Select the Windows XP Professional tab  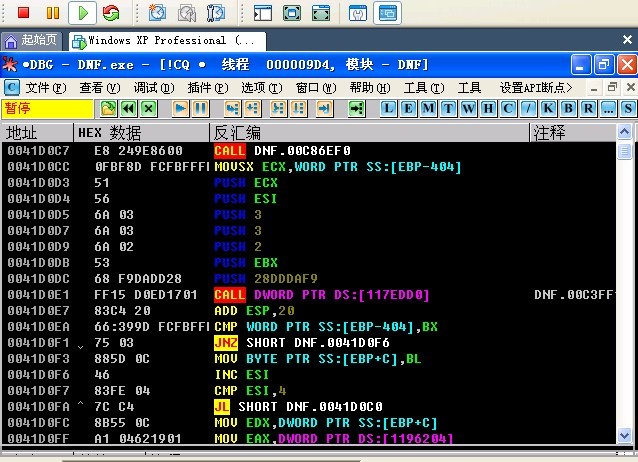tap(168, 40)
